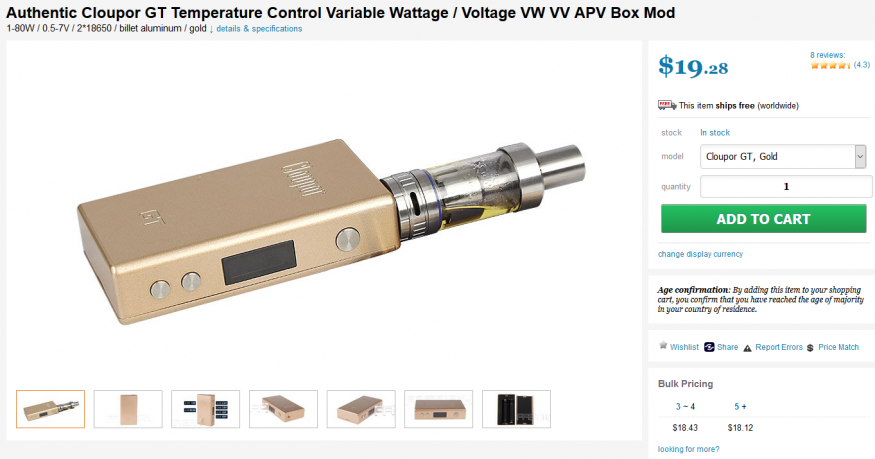Select the 3 ~ 4 bulk pricing tier
Screen dimensions: 875x459
[x=685, y=407]
